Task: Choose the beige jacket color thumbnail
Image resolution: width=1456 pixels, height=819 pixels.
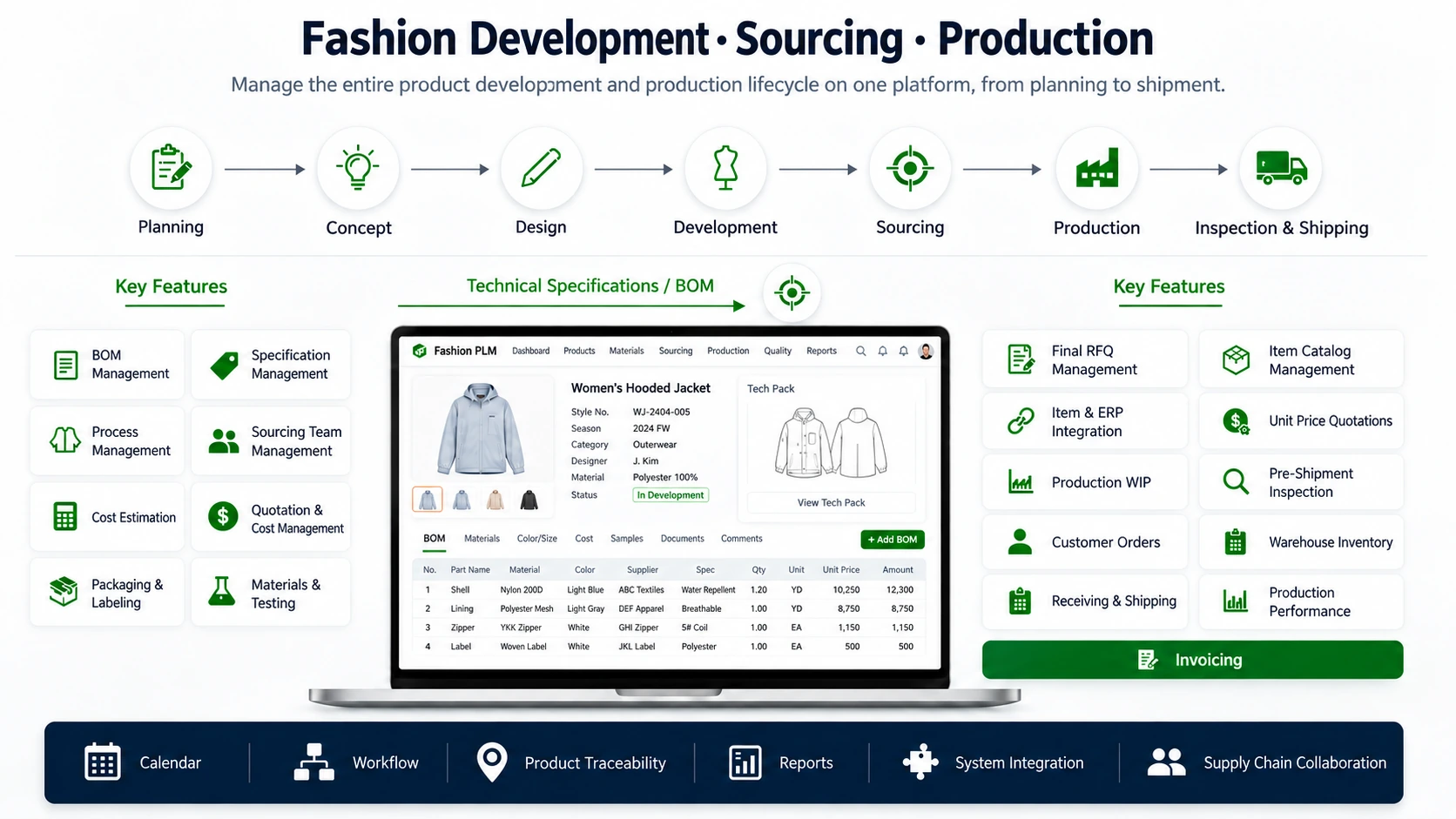Action: coord(495,500)
